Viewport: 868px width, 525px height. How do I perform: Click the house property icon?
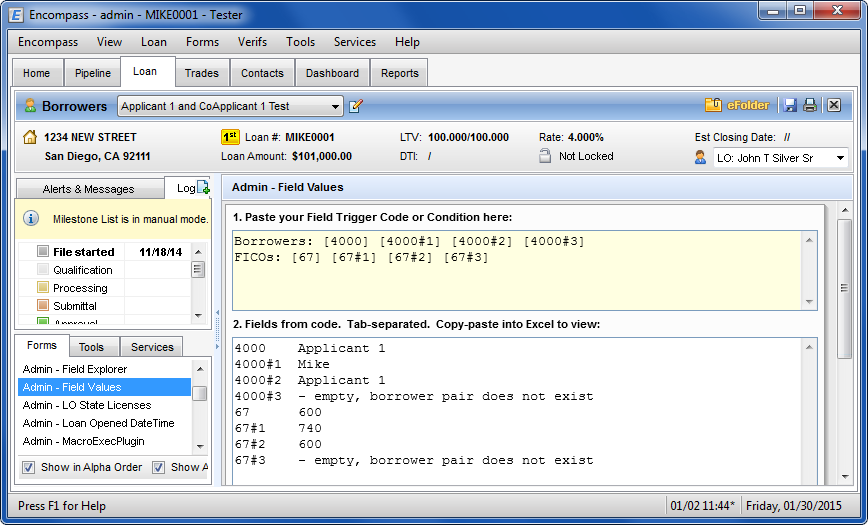30,137
